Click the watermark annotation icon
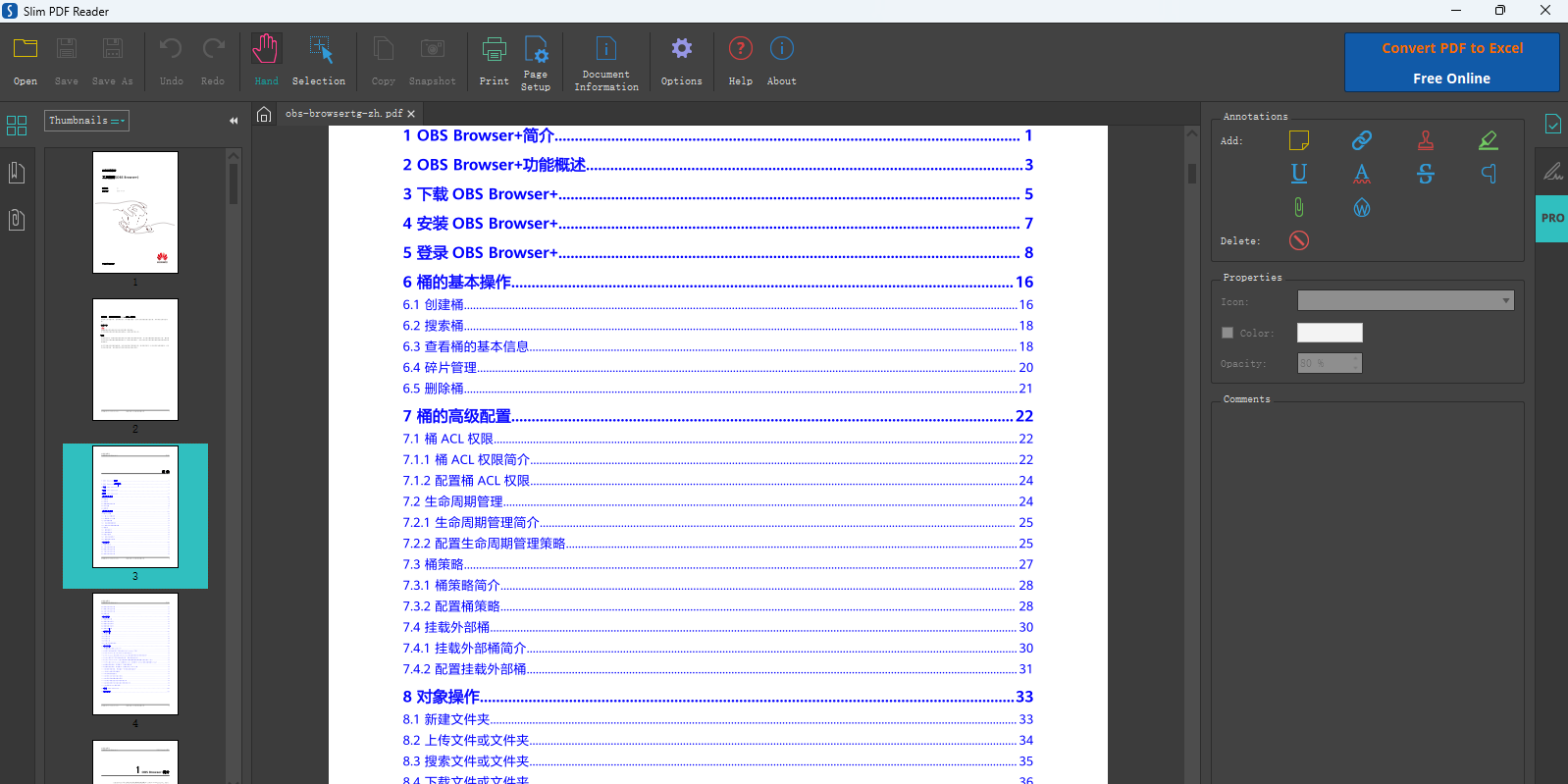The height and width of the screenshot is (784, 1568). [1361, 207]
